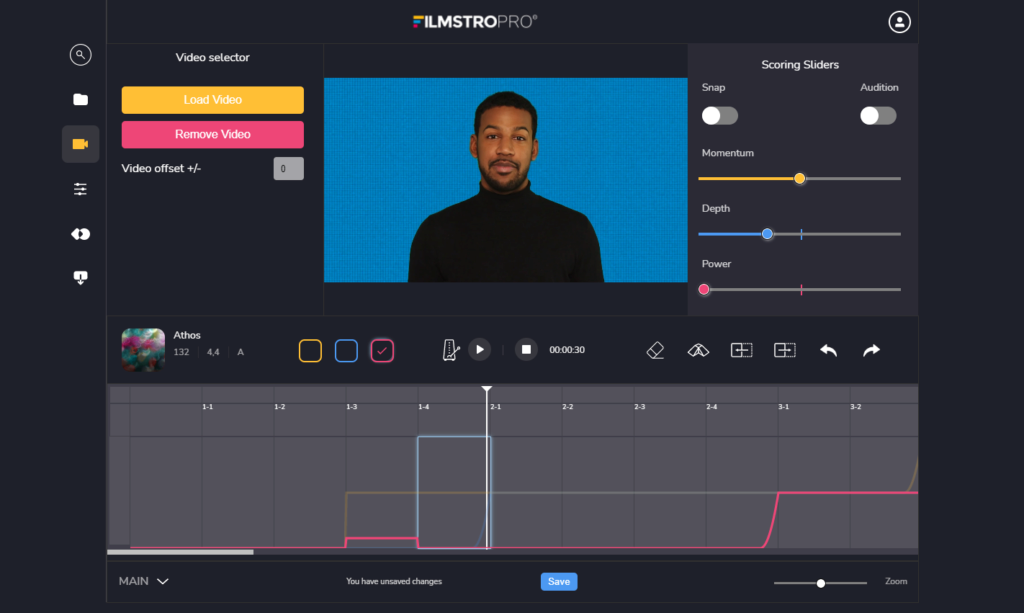
Task: Click the Scoring Sliders heading
Action: (800, 65)
